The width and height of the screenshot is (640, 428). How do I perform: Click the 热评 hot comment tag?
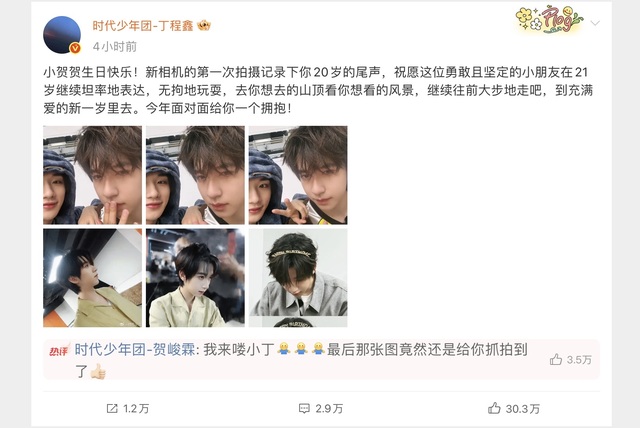(x=59, y=350)
